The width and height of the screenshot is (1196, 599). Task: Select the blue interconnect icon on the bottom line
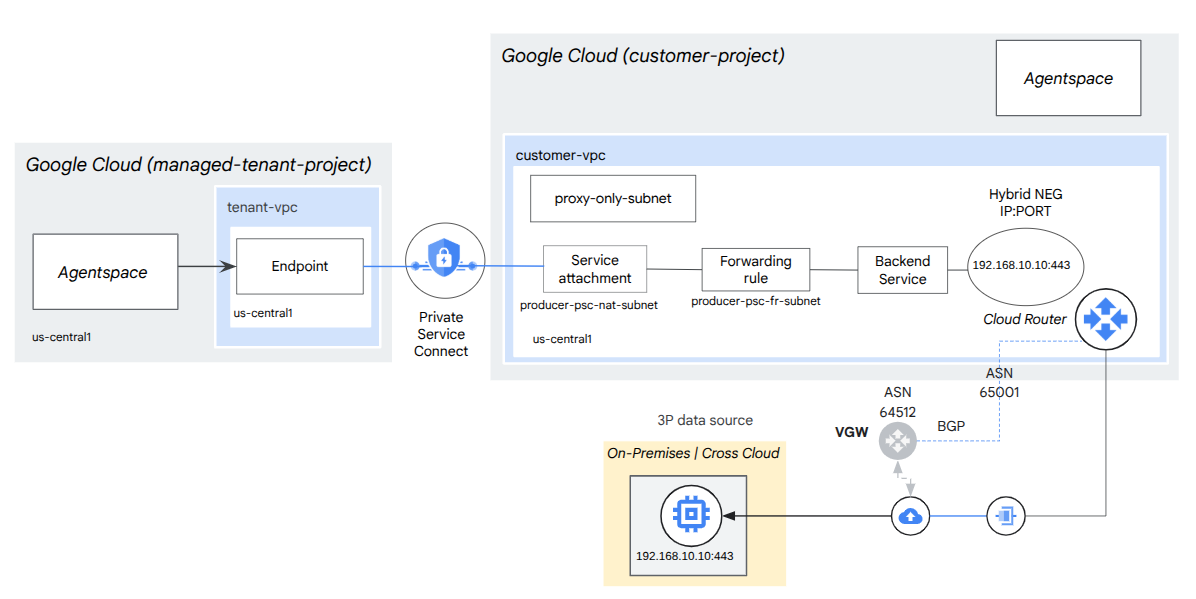coord(1004,516)
